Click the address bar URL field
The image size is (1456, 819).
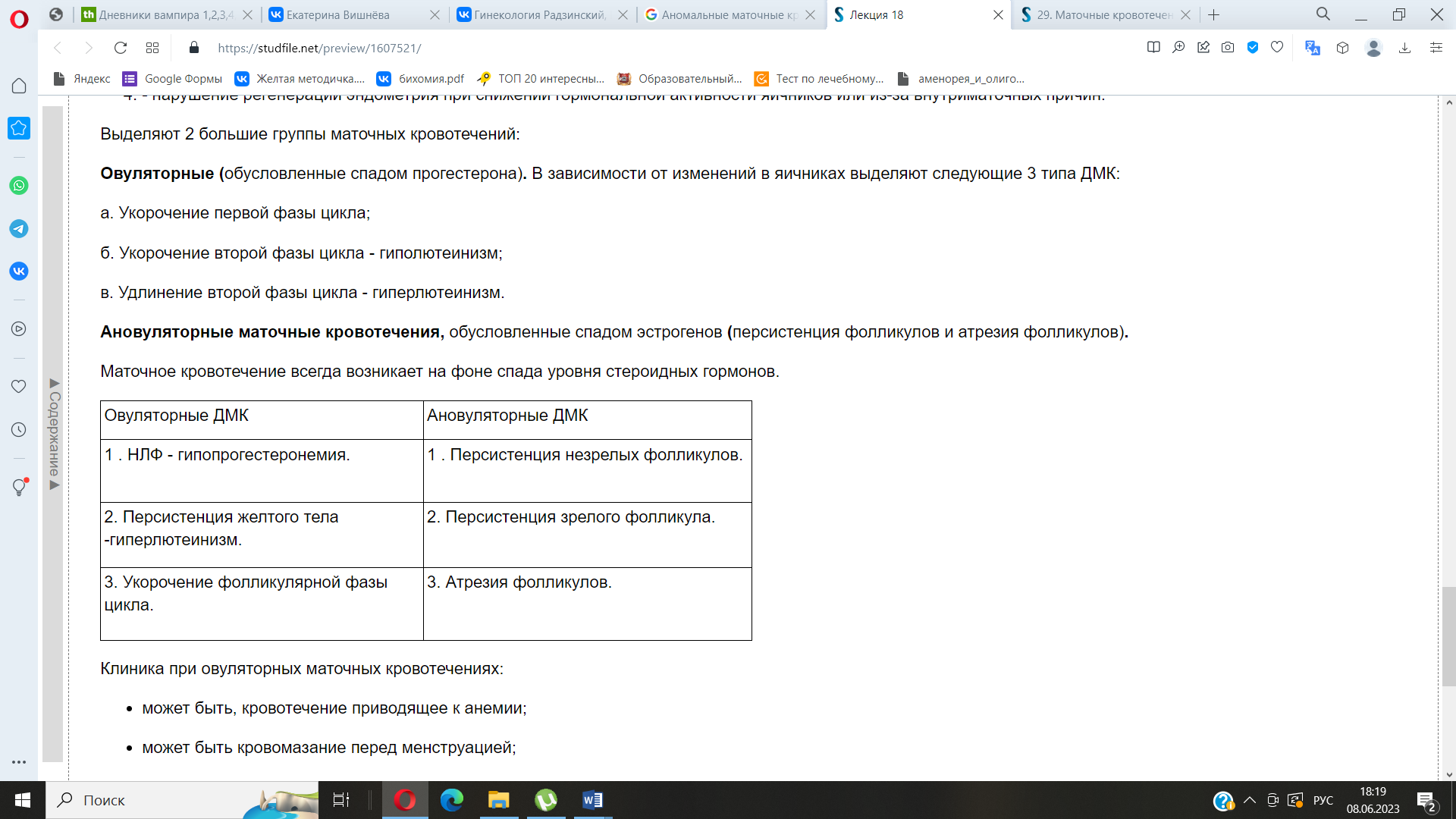667,48
